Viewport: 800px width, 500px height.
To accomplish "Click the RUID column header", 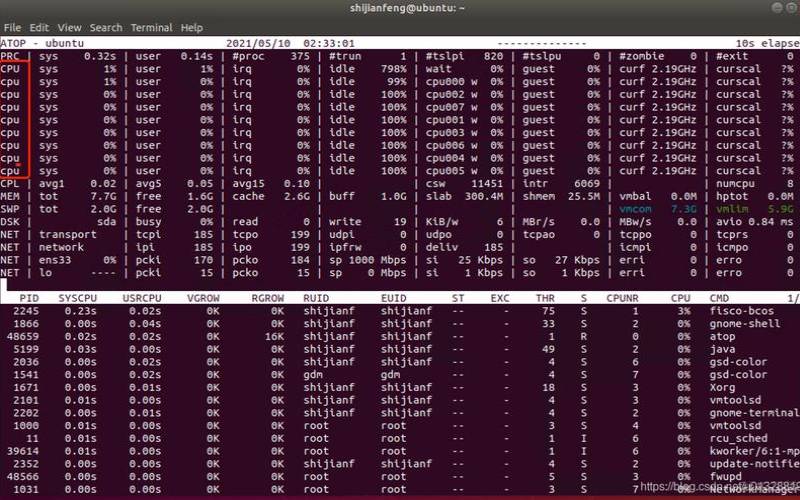I will 316,298.
